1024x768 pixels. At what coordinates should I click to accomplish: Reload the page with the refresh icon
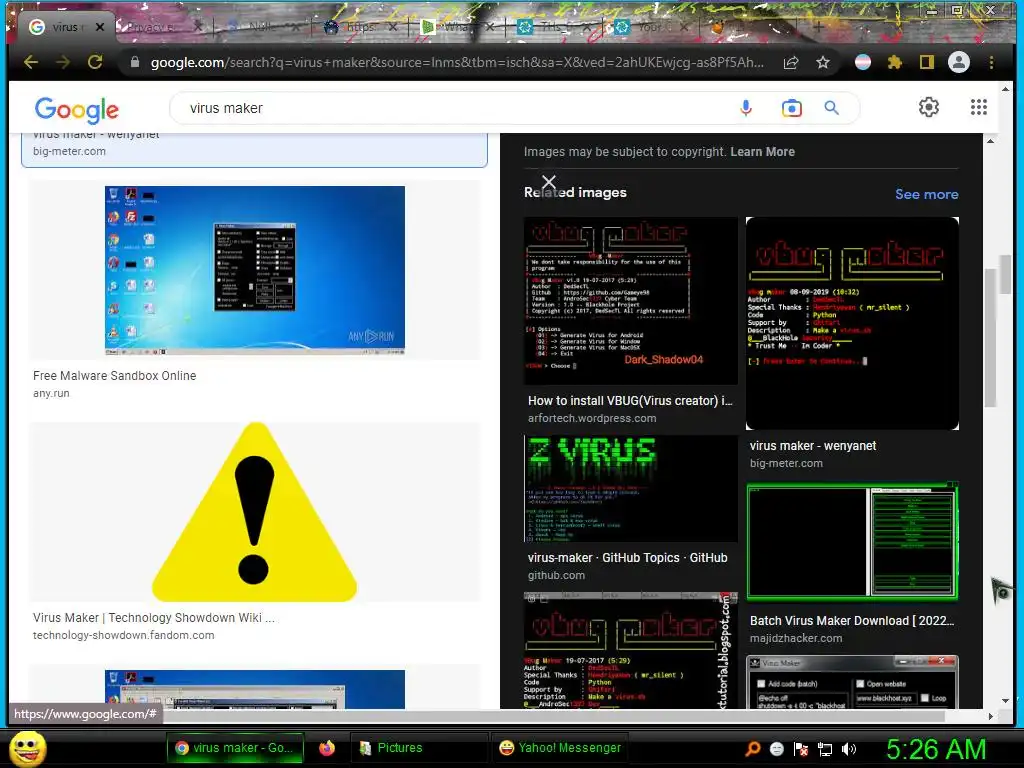tap(95, 62)
